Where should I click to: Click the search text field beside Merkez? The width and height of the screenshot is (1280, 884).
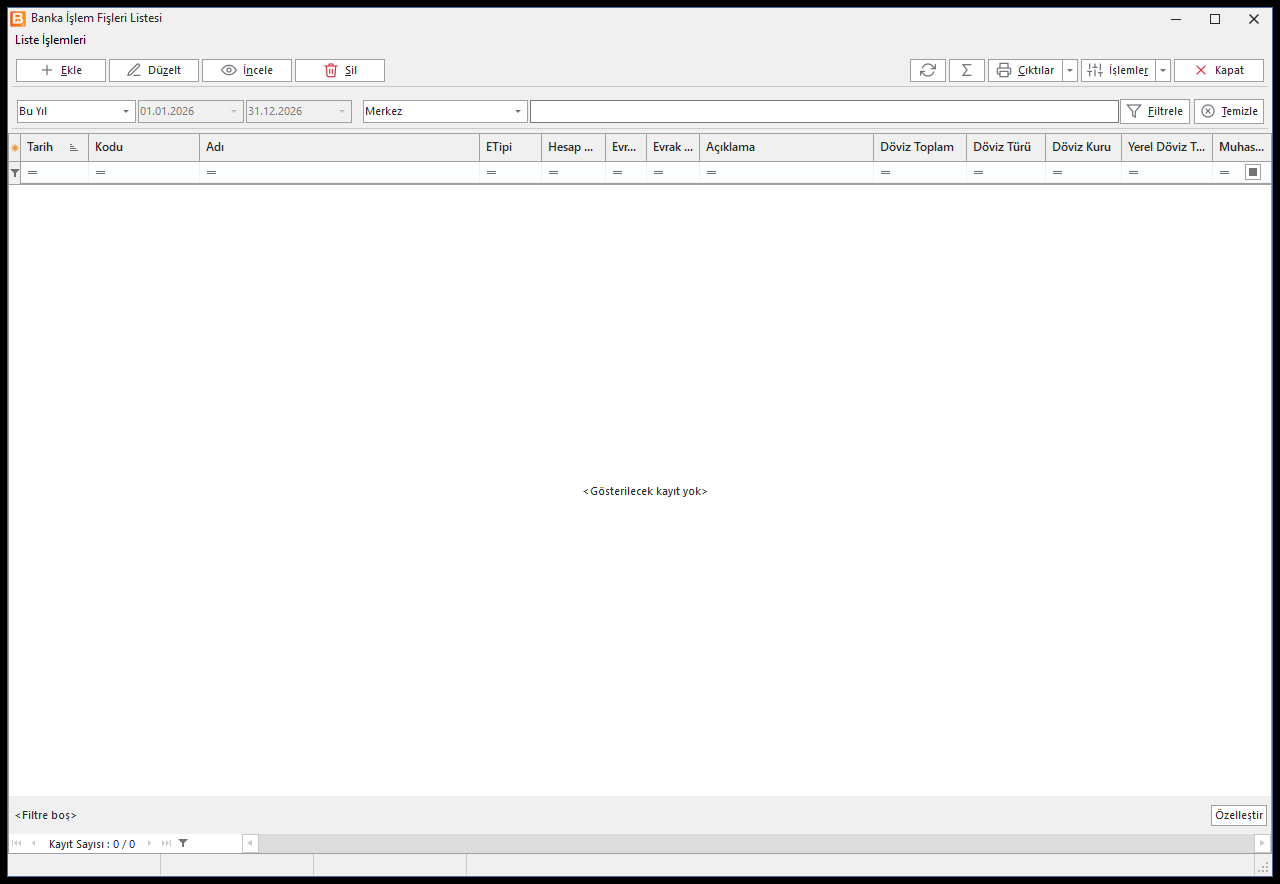[x=824, y=111]
